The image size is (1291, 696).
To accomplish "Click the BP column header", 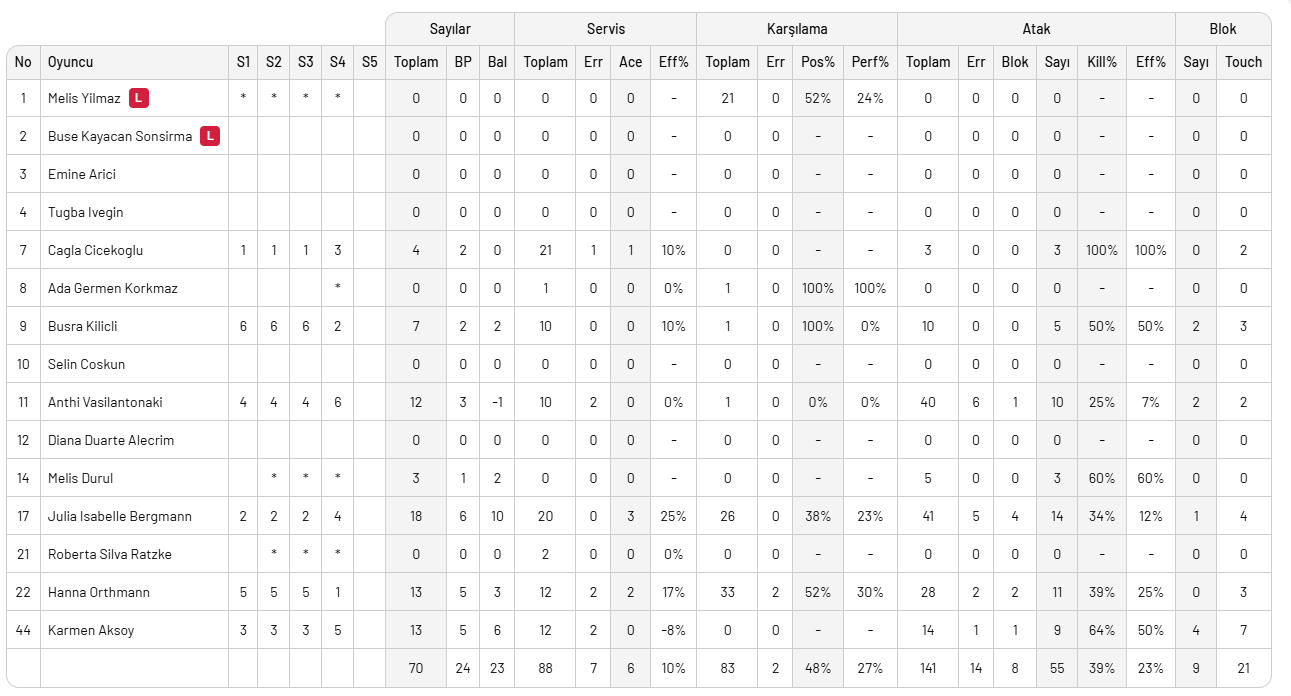I will 463,62.
